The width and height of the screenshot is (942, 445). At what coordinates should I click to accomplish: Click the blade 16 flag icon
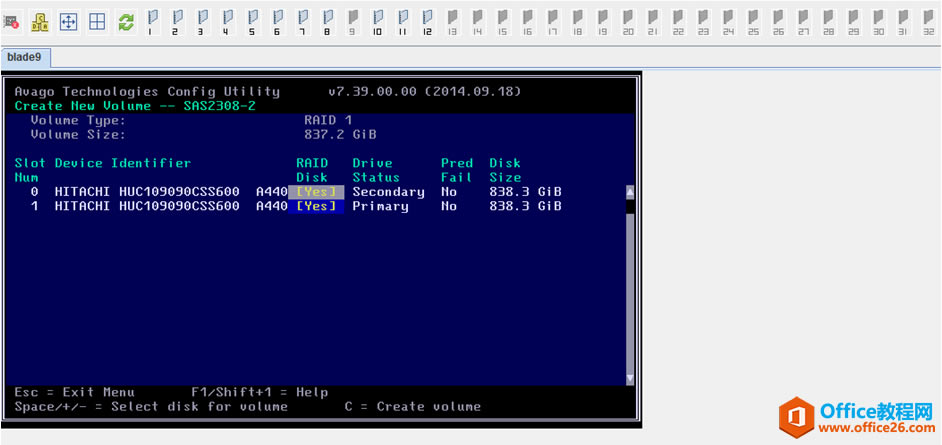(527, 22)
